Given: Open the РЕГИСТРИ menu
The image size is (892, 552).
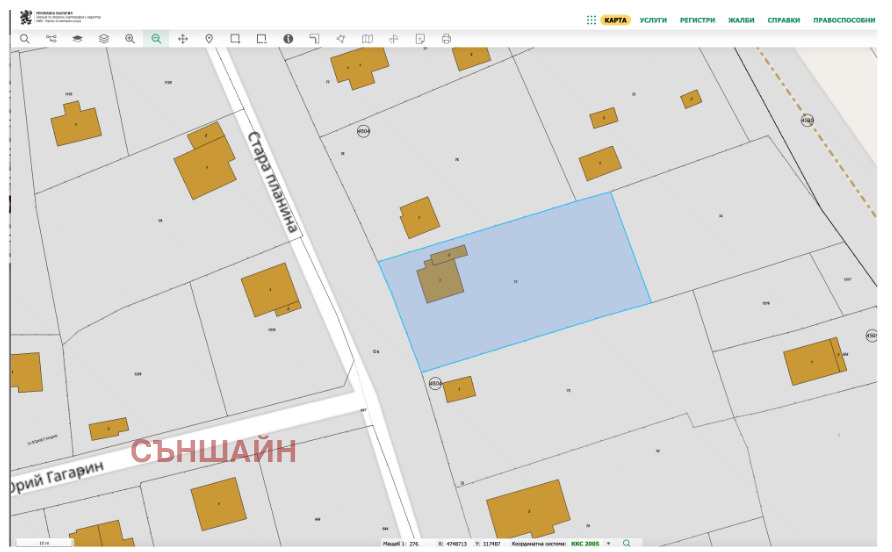Looking at the screenshot, I should [697, 19].
